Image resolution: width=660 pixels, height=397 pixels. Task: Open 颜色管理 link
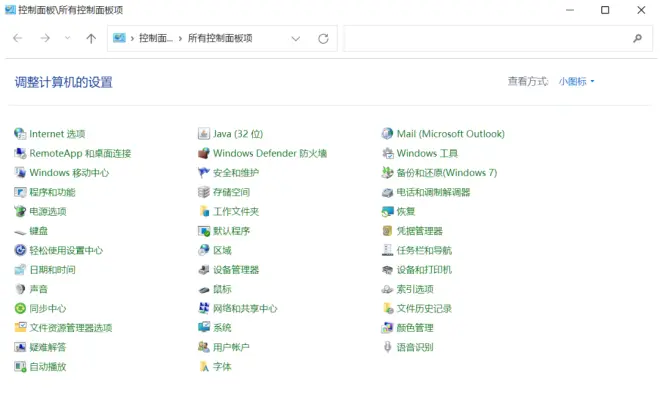point(415,328)
